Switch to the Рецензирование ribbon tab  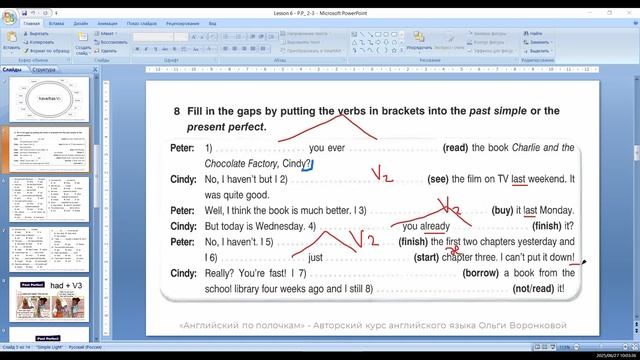coord(182,24)
